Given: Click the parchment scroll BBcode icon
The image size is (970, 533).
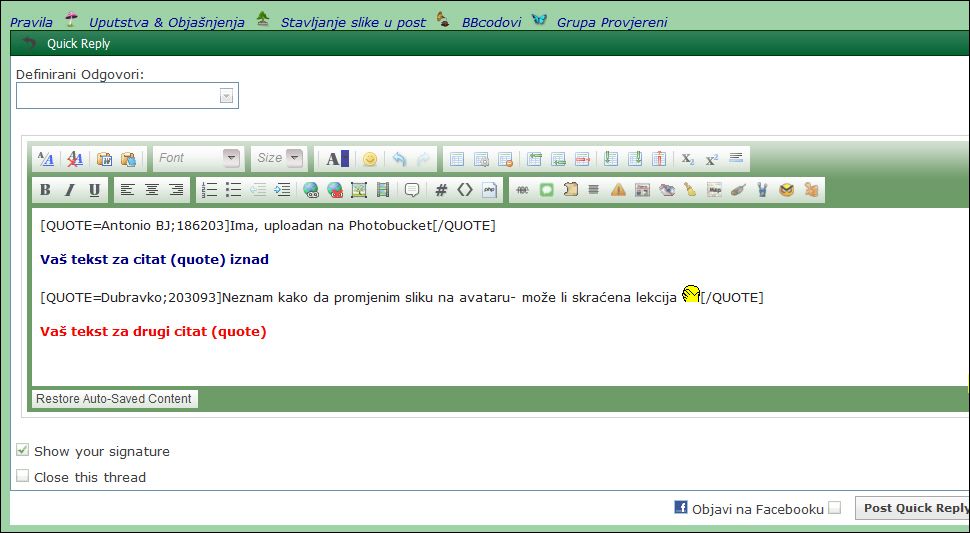Looking at the screenshot, I should click(x=570, y=190).
